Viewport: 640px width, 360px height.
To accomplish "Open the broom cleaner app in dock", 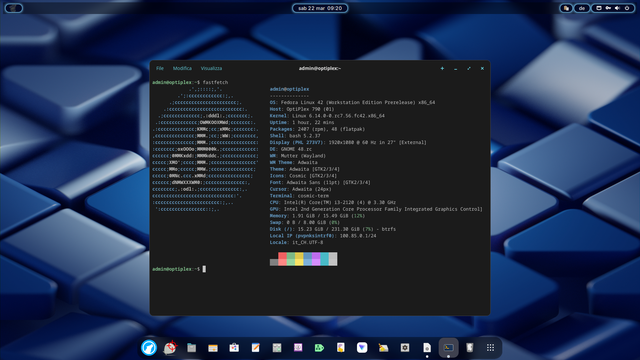I will click(x=383, y=348).
